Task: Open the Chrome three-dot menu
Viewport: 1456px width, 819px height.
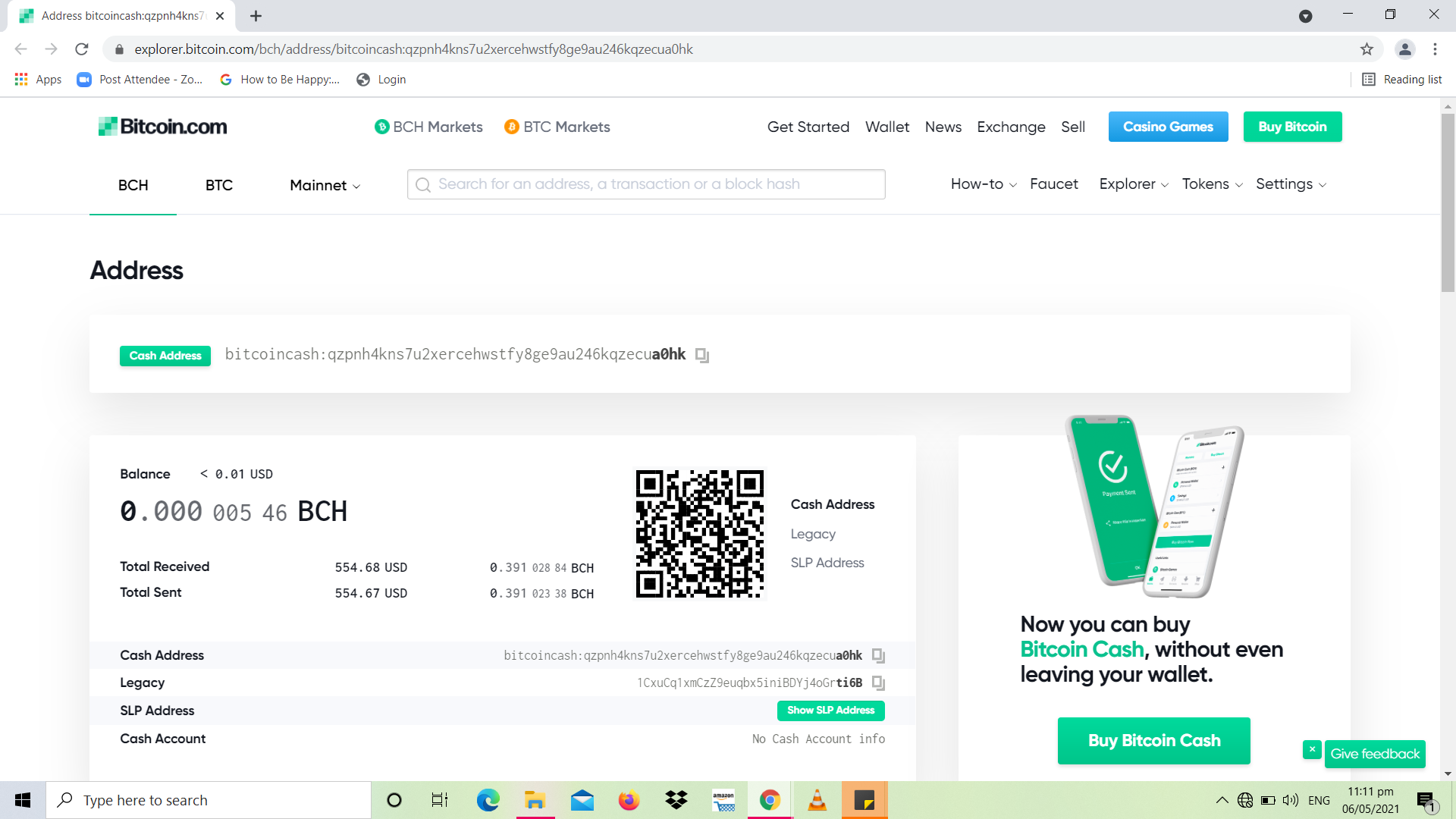Action: 1435,49
